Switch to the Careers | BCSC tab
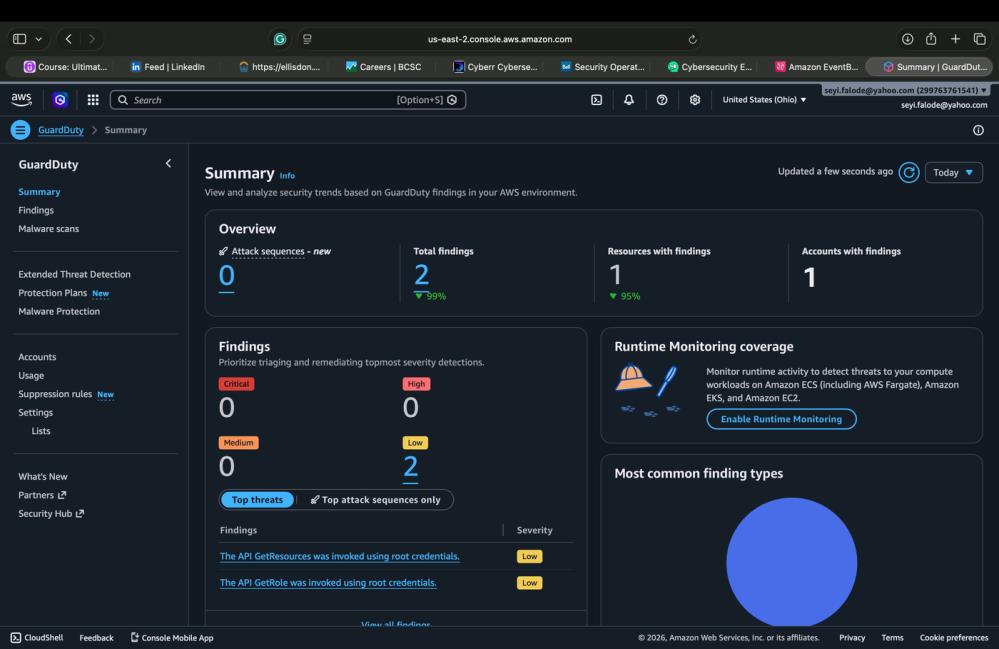The height and width of the screenshot is (649, 999). pyautogui.click(x=384, y=66)
